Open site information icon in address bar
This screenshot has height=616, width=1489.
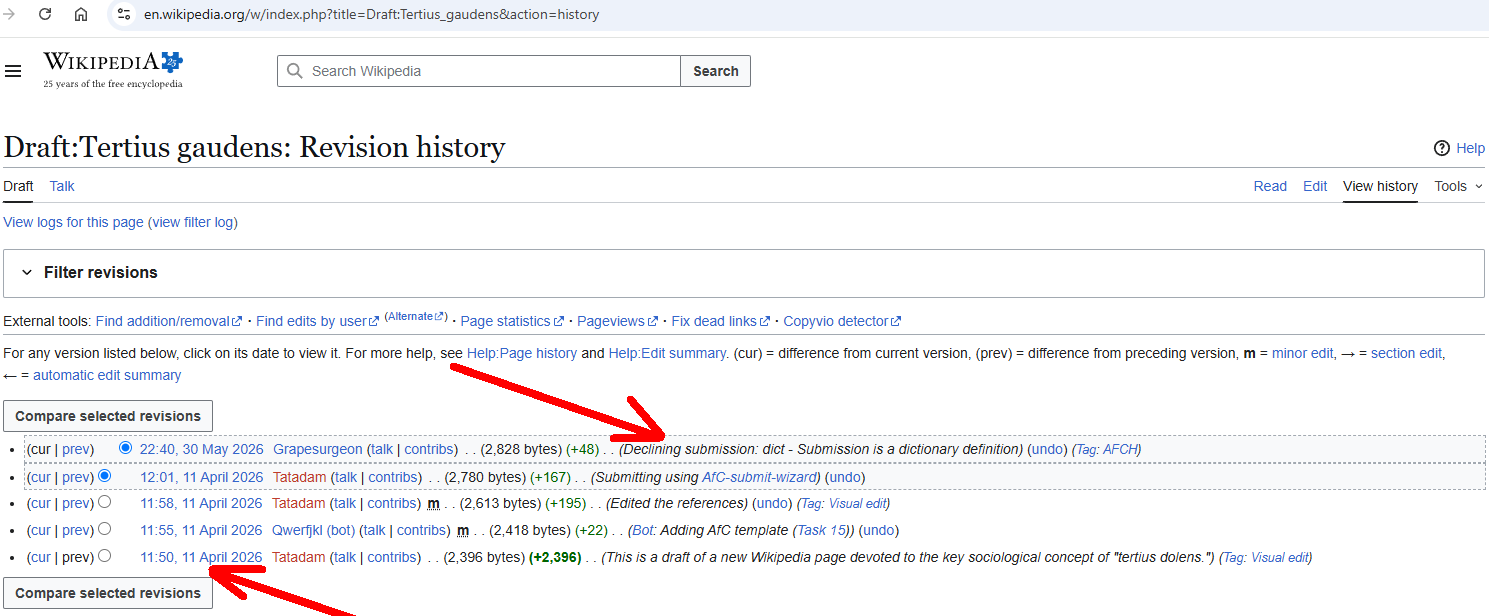pyautogui.click(x=123, y=14)
